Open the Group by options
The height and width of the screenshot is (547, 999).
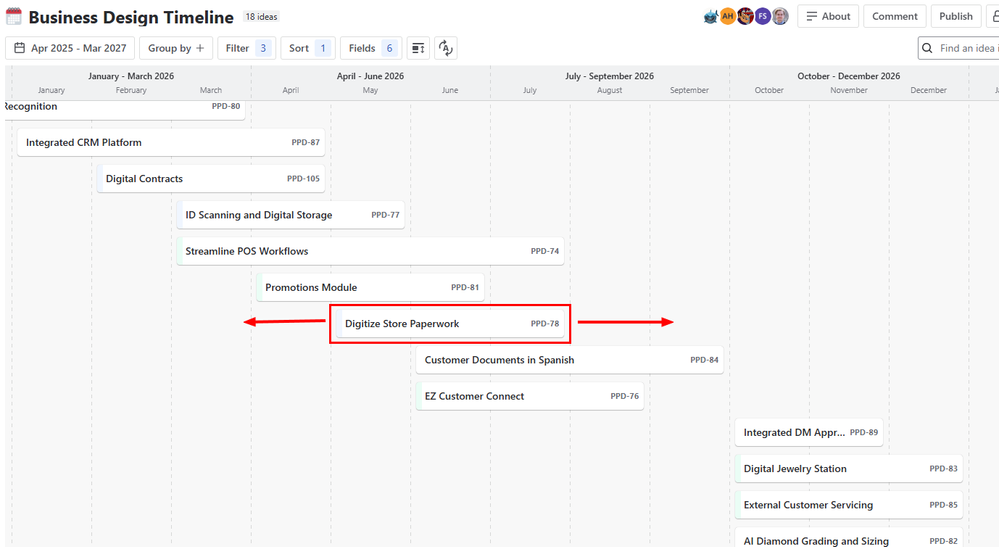pos(176,48)
